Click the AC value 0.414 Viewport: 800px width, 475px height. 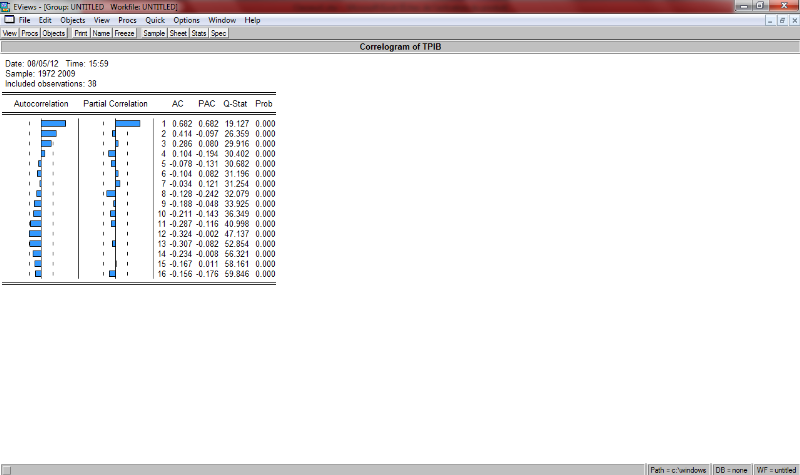[182, 134]
